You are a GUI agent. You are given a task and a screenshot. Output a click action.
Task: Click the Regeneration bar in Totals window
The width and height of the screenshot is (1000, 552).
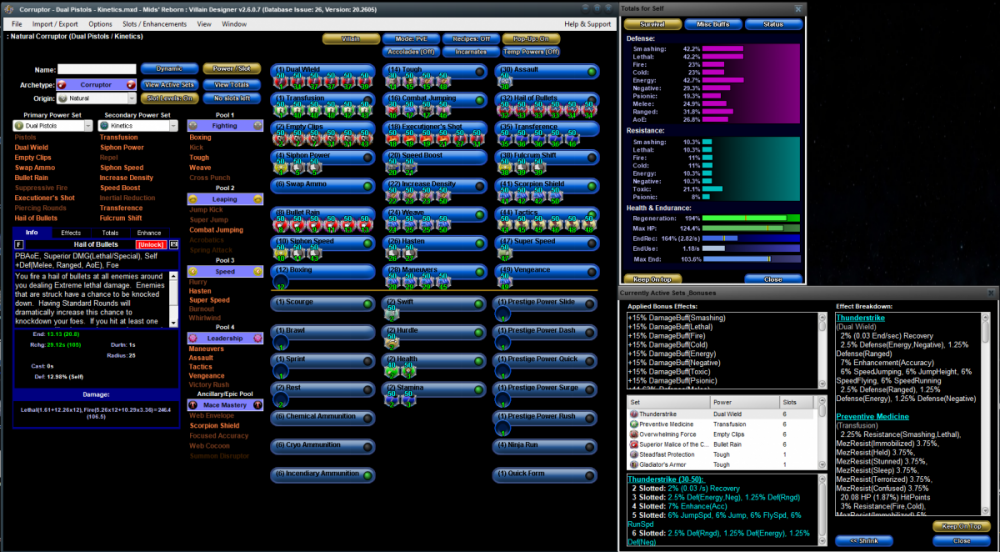750,217
